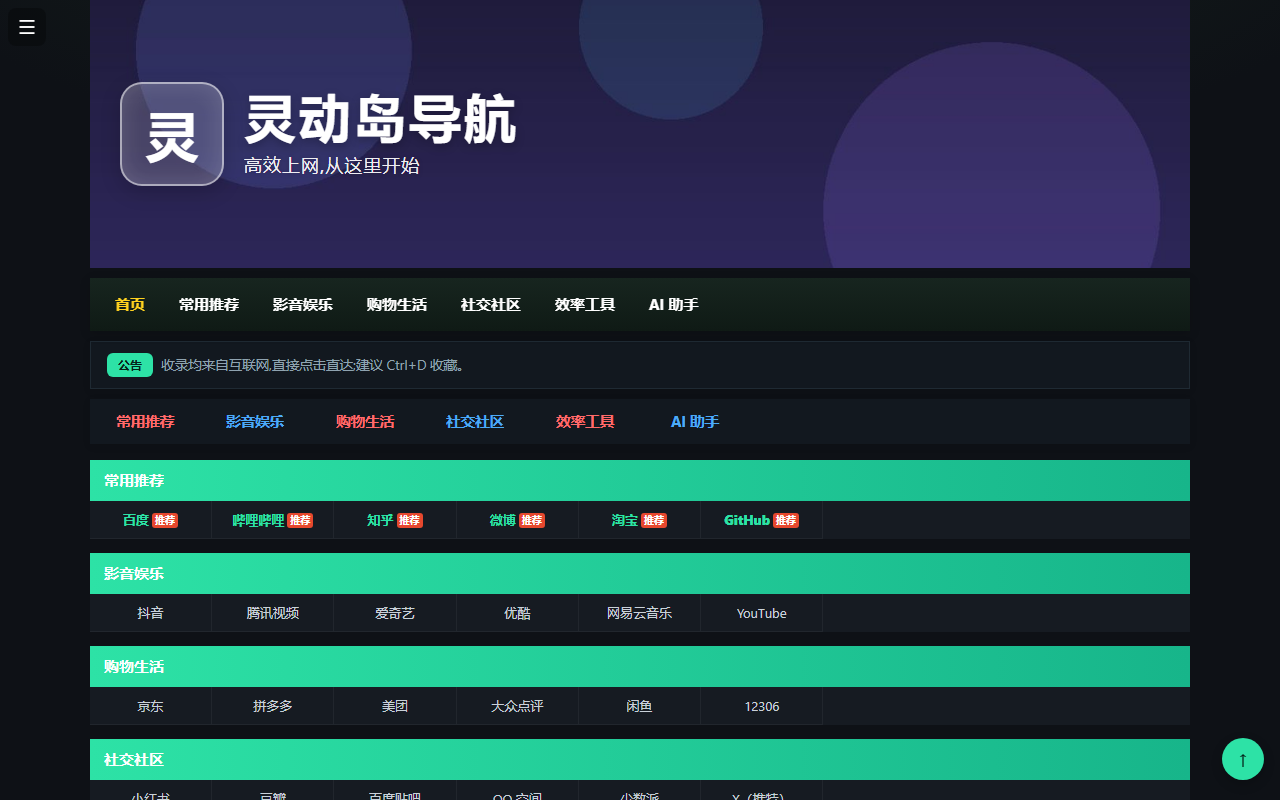This screenshot has height=800, width=1280.
Task: Open the YouTube link
Action: click(762, 613)
